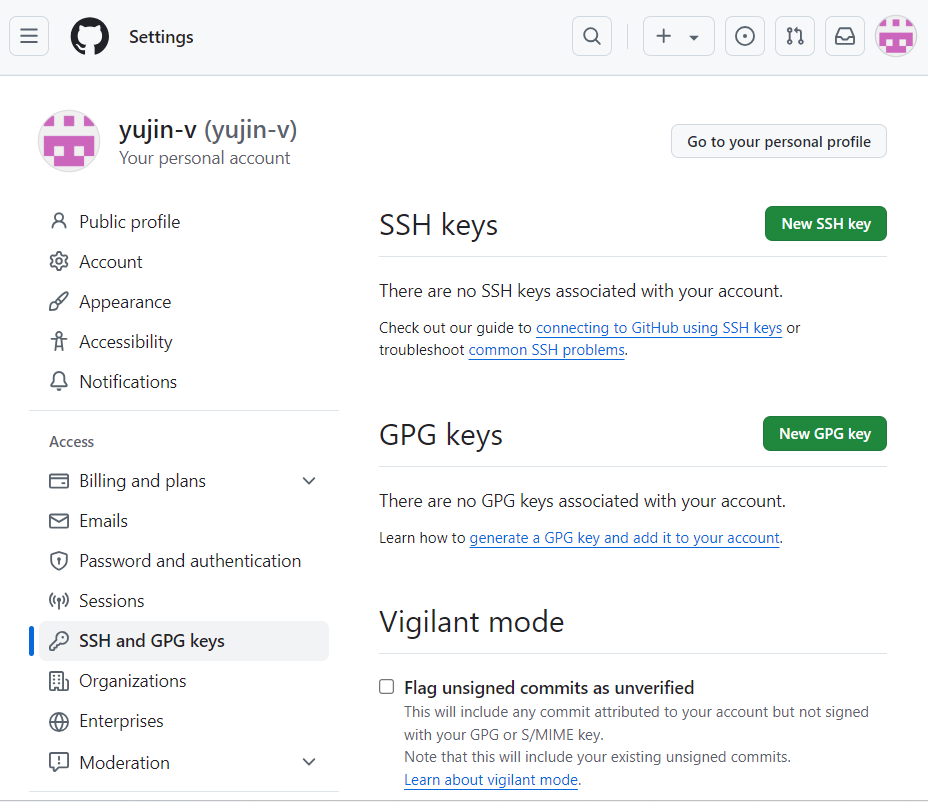
Task: Select Emails in sidebar
Action: (183, 521)
